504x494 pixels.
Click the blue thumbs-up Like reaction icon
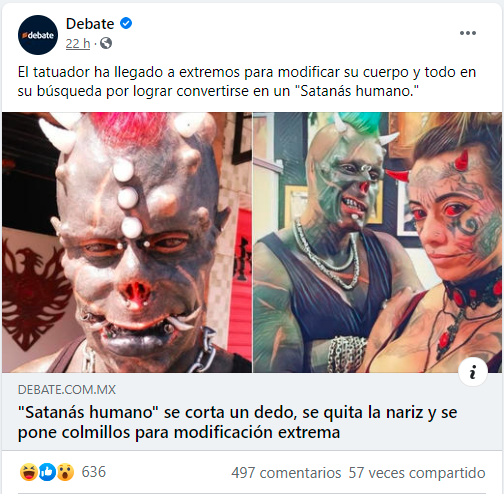[47, 472]
